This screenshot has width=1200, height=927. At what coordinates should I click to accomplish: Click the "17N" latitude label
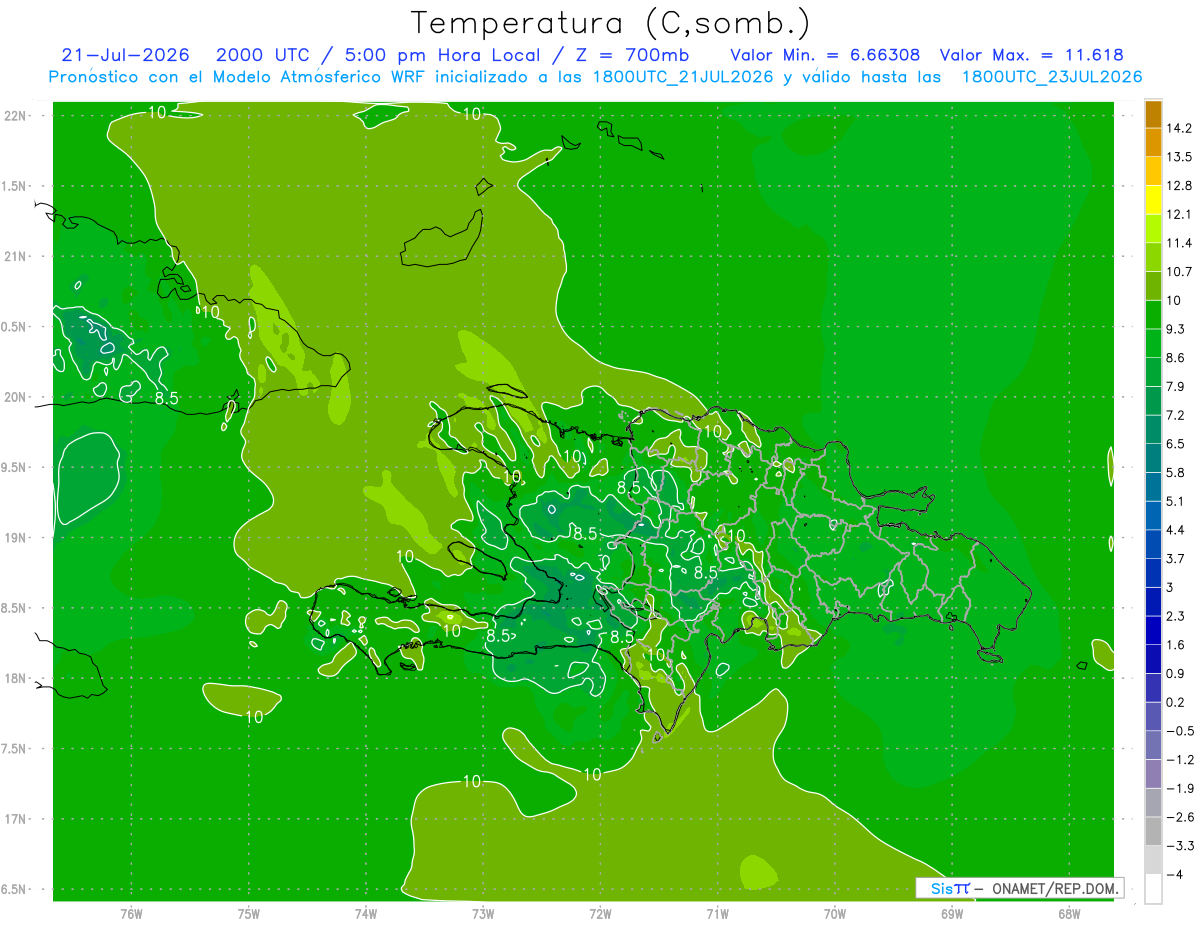16,820
